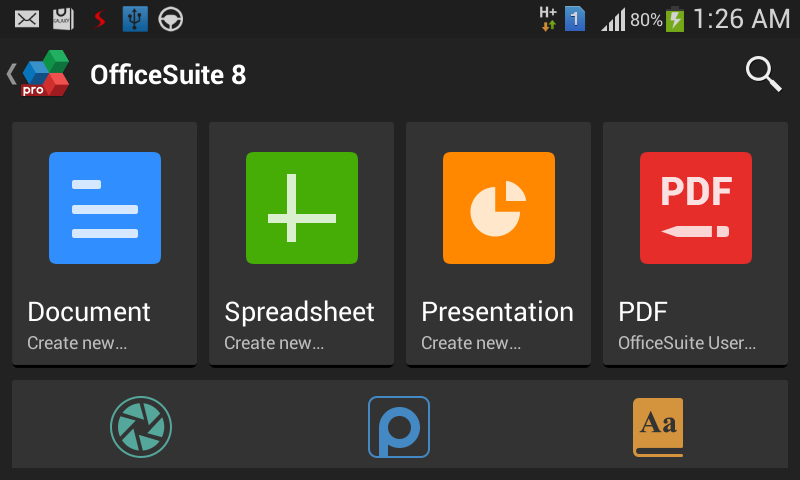800x480 pixels.
Task: Tap the steering wheel driving mode icon
Action: (170, 20)
